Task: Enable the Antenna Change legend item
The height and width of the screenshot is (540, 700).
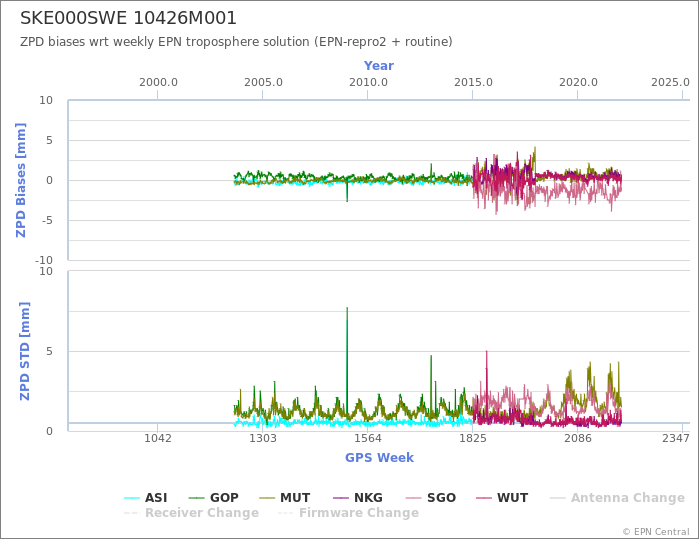Action: click(x=617, y=498)
